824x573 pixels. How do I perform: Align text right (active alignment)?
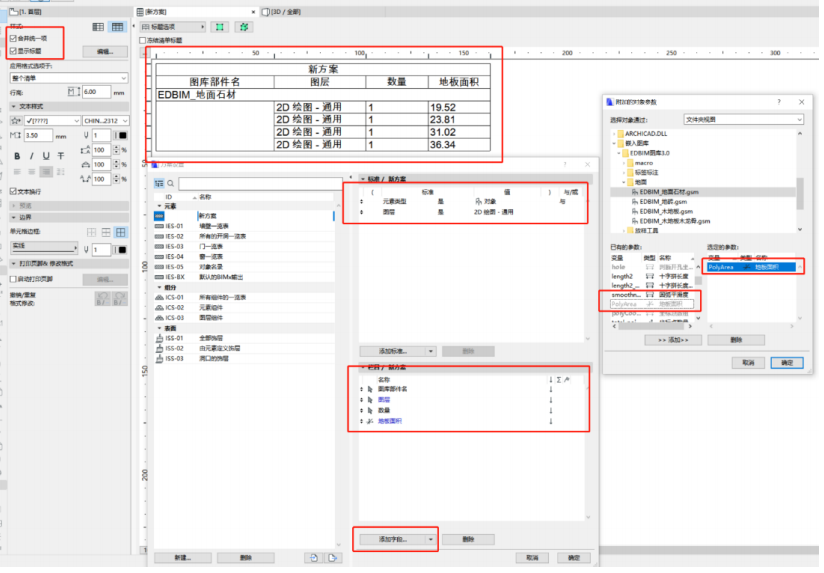[x=46, y=172]
